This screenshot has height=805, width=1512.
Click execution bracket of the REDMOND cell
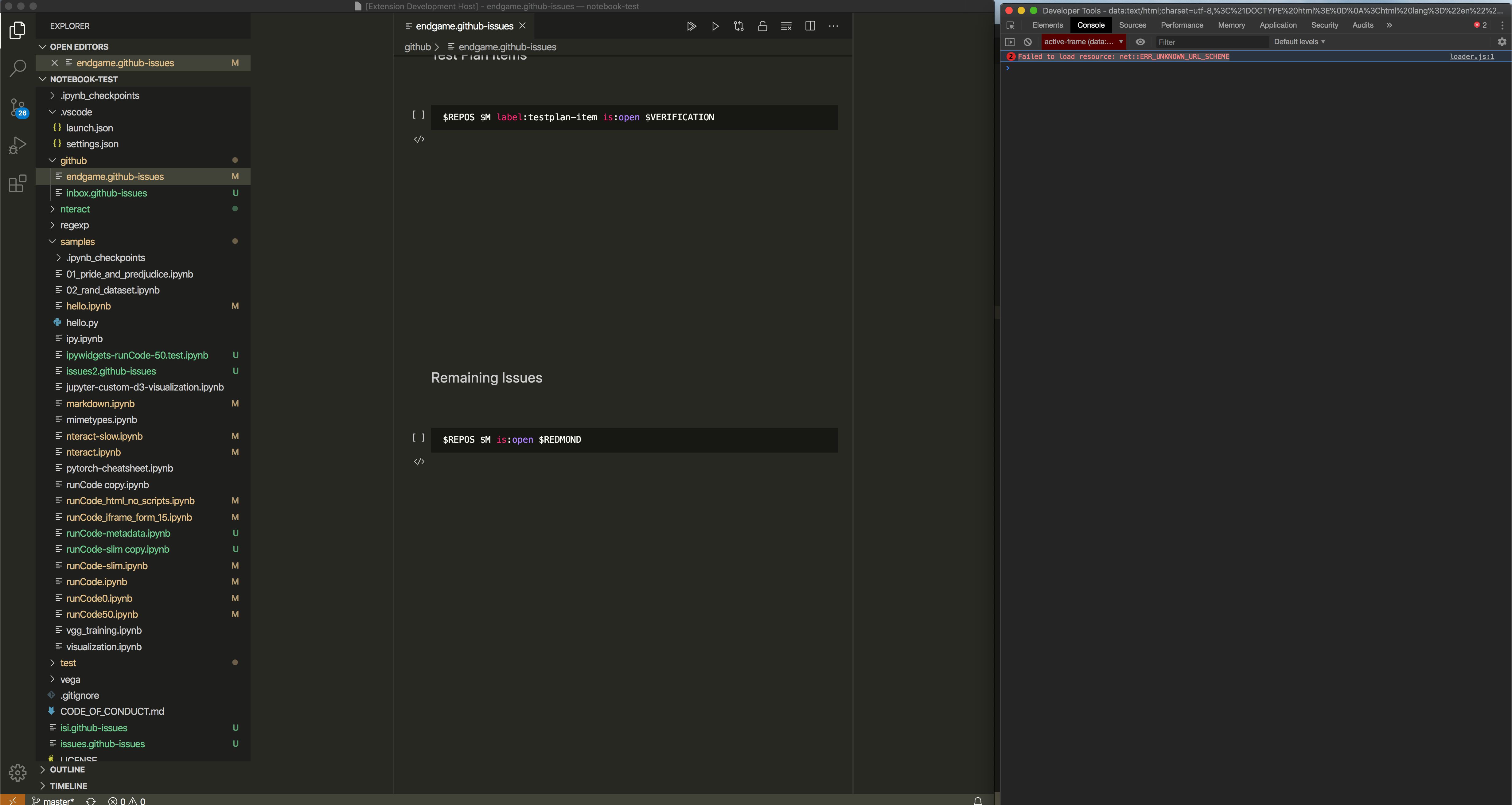point(419,438)
